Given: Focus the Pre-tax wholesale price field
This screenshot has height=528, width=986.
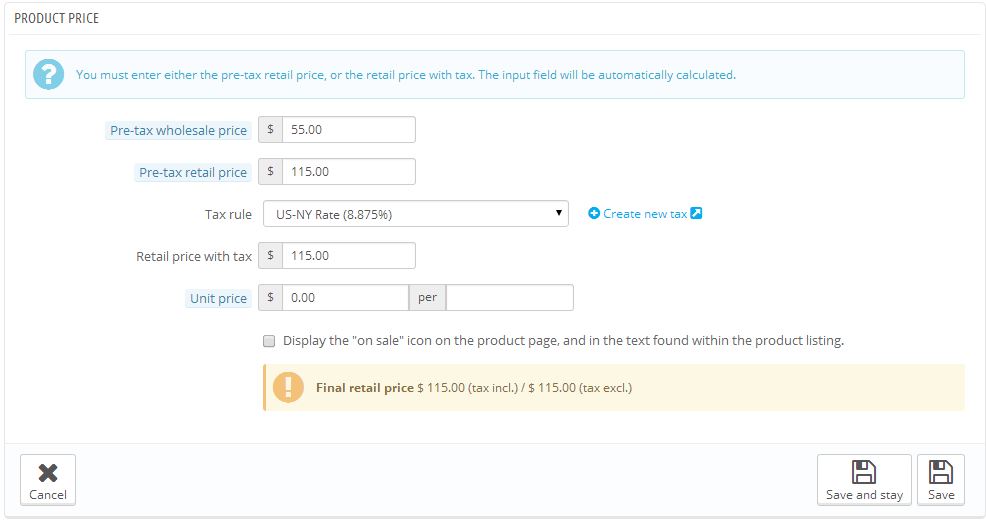Looking at the screenshot, I should tap(348, 130).
